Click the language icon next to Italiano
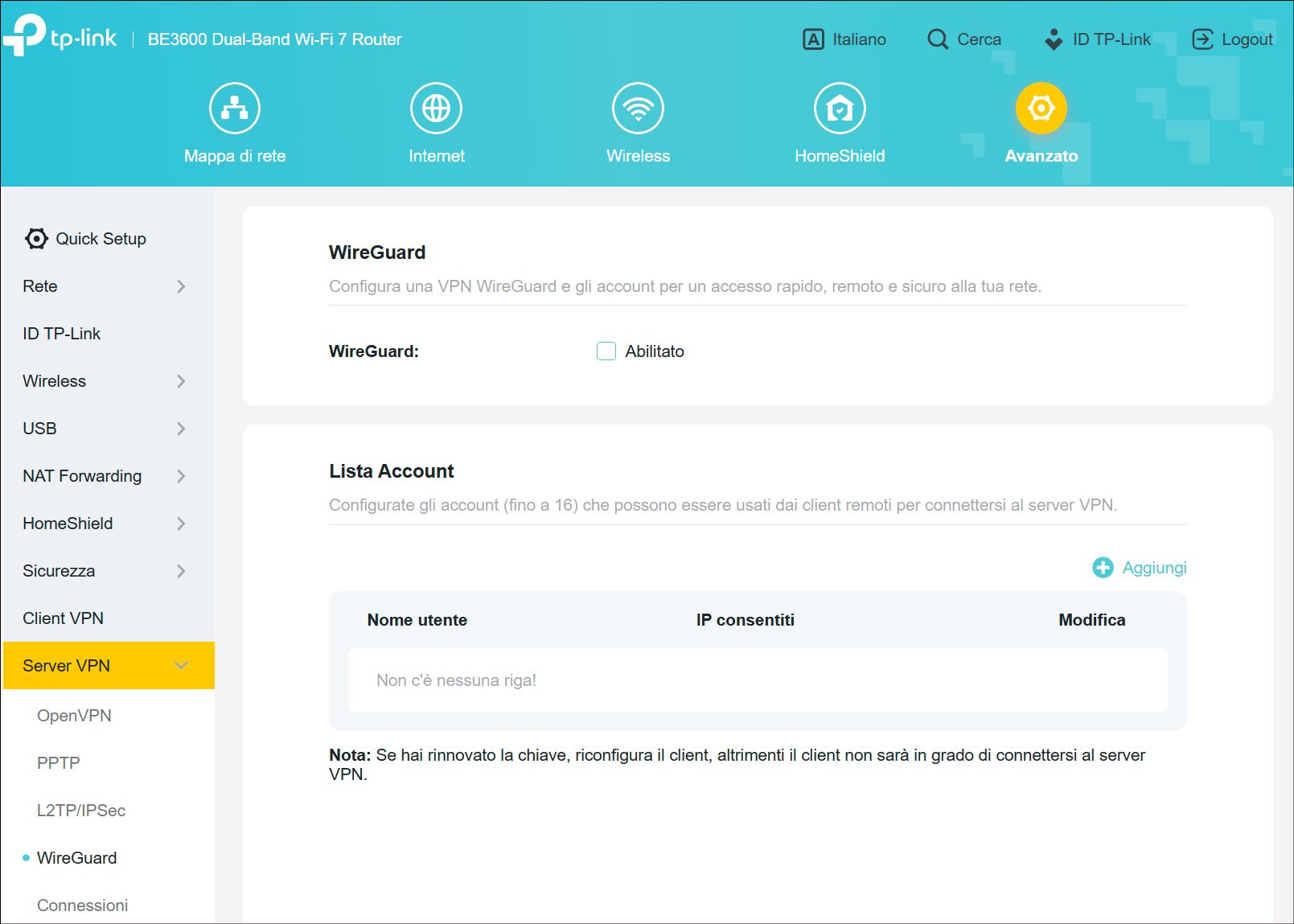Image resolution: width=1294 pixels, height=924 pixels. [x=813, y=39]
